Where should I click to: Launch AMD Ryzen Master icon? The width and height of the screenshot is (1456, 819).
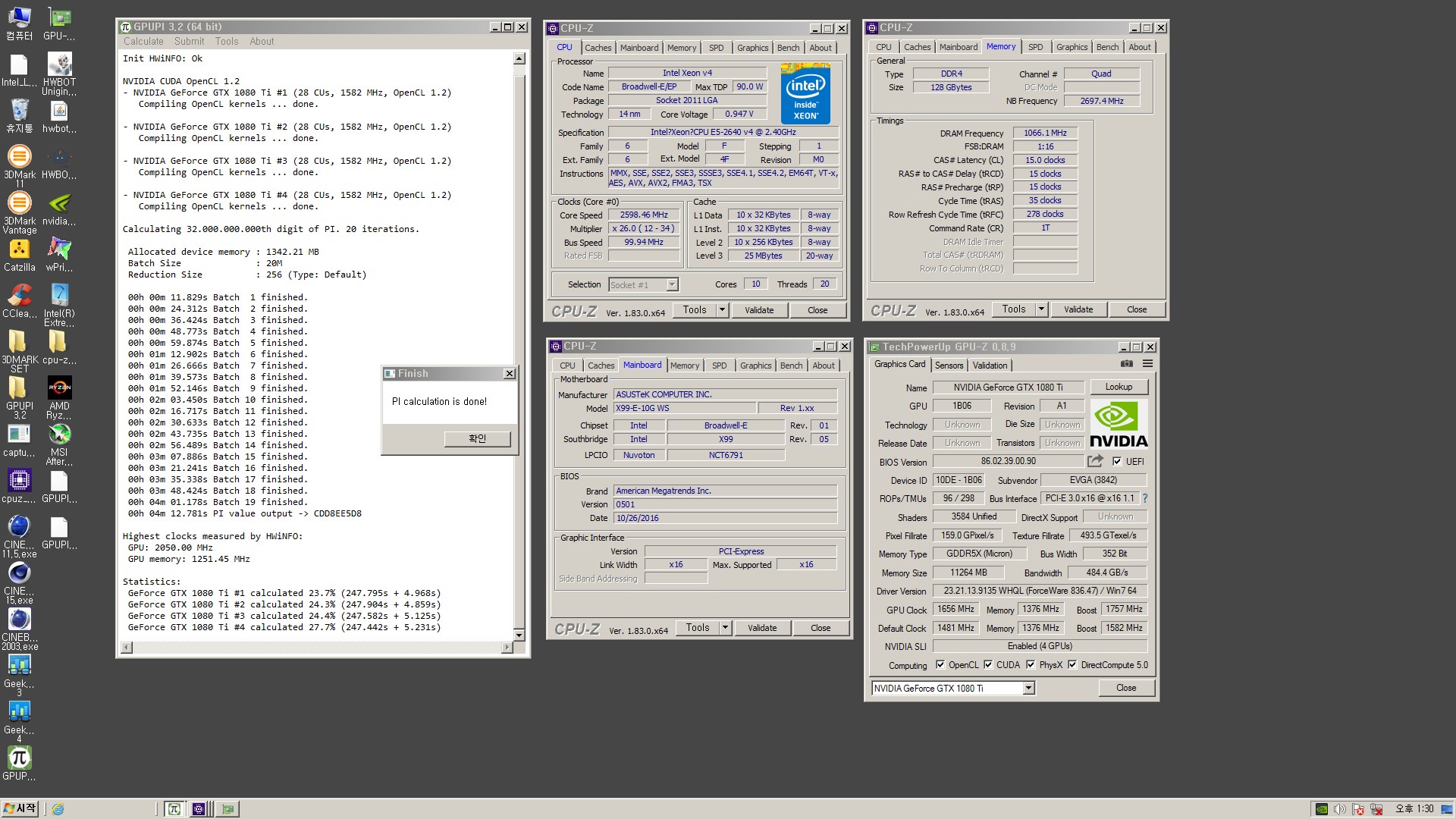(59, 397)
